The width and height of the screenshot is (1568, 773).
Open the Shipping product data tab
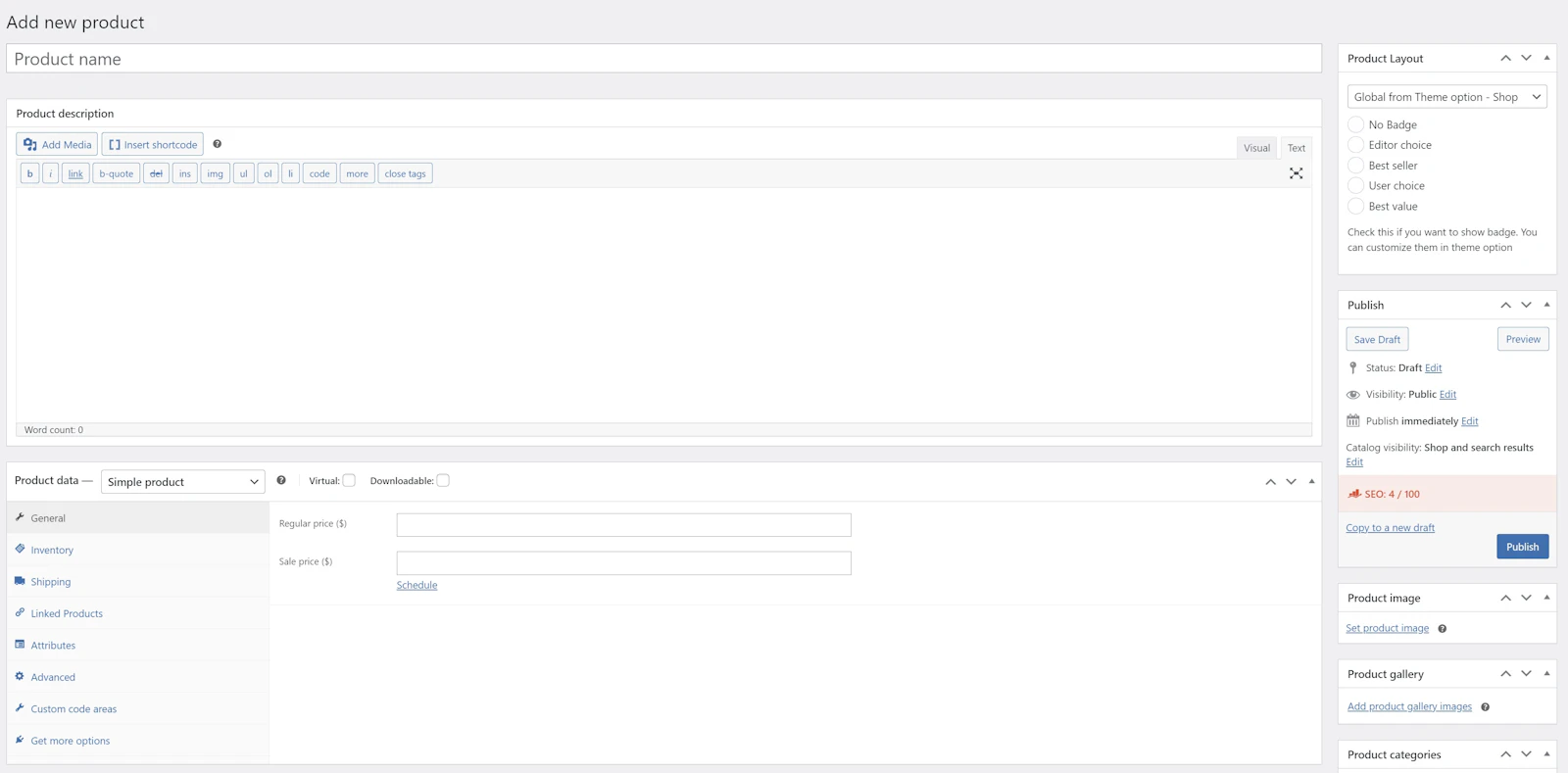click(x=138, y=582)
